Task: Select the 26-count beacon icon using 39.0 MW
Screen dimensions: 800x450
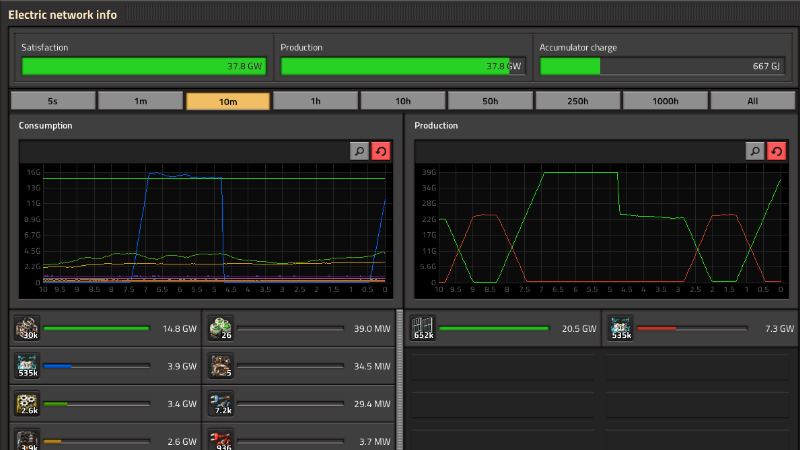Action: [x=221, y=328]
